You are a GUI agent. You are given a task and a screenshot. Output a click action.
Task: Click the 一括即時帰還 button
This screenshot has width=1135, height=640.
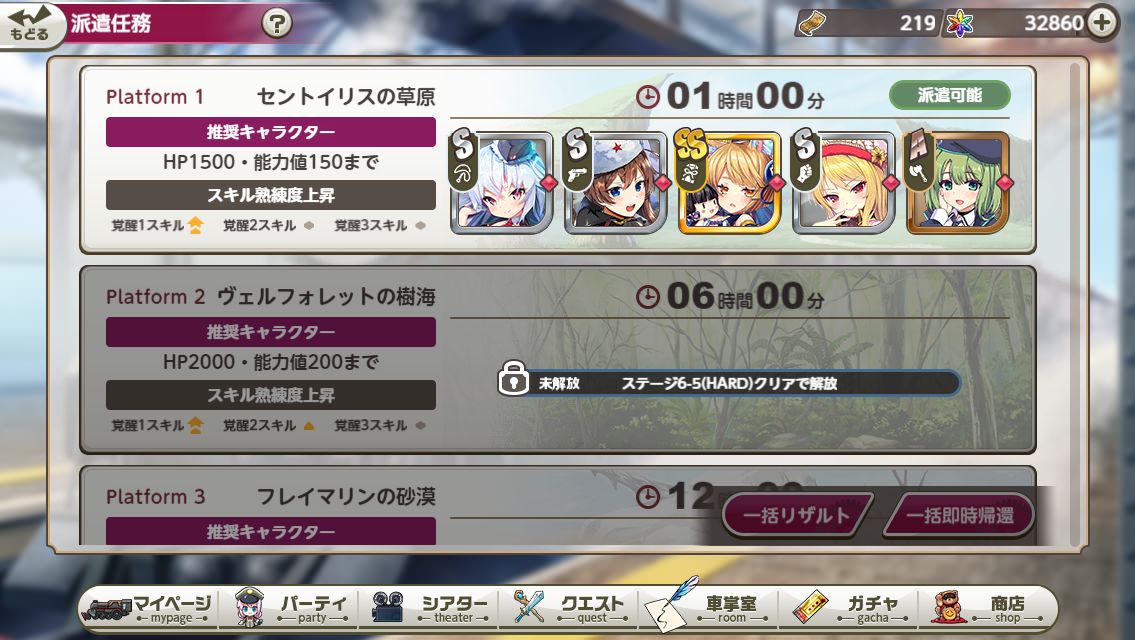tap(959, 515)
